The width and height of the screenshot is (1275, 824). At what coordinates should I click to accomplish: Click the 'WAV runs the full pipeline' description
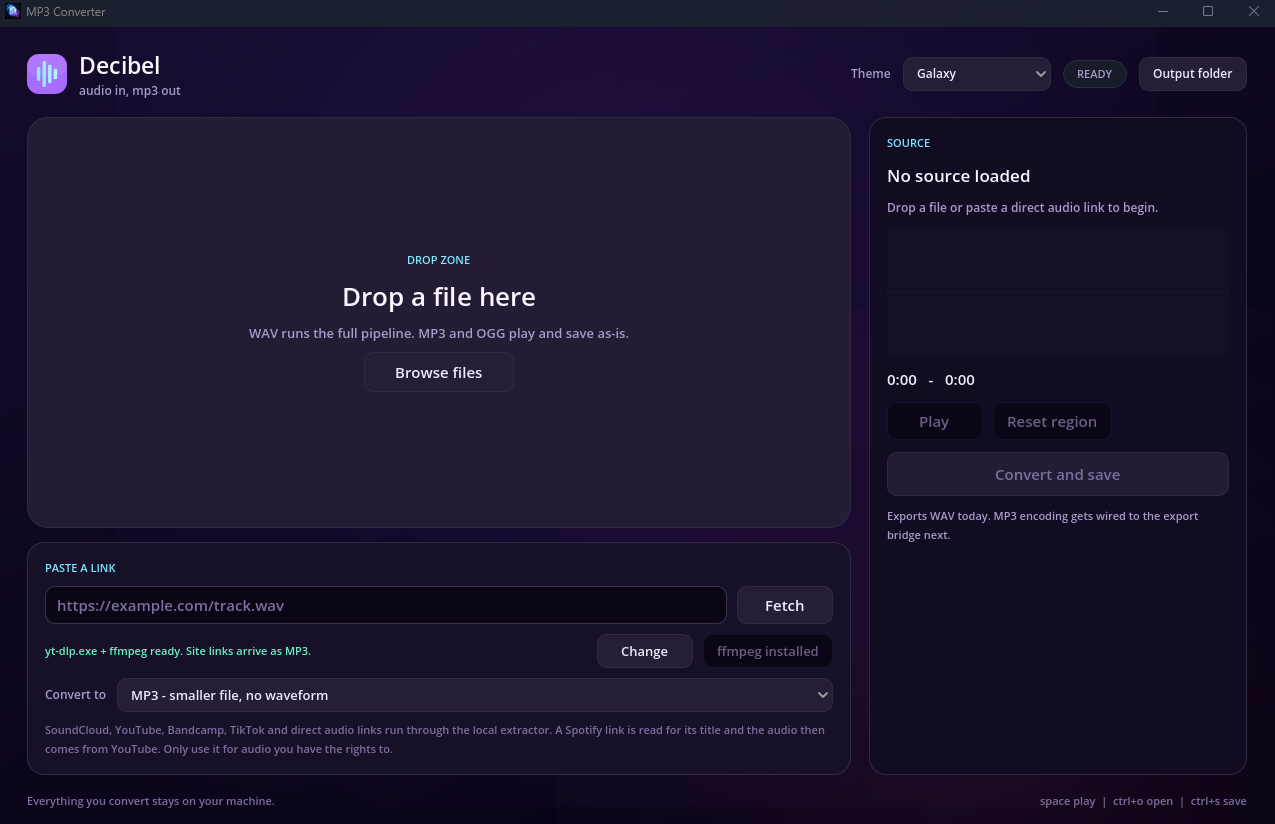[439, 333]
